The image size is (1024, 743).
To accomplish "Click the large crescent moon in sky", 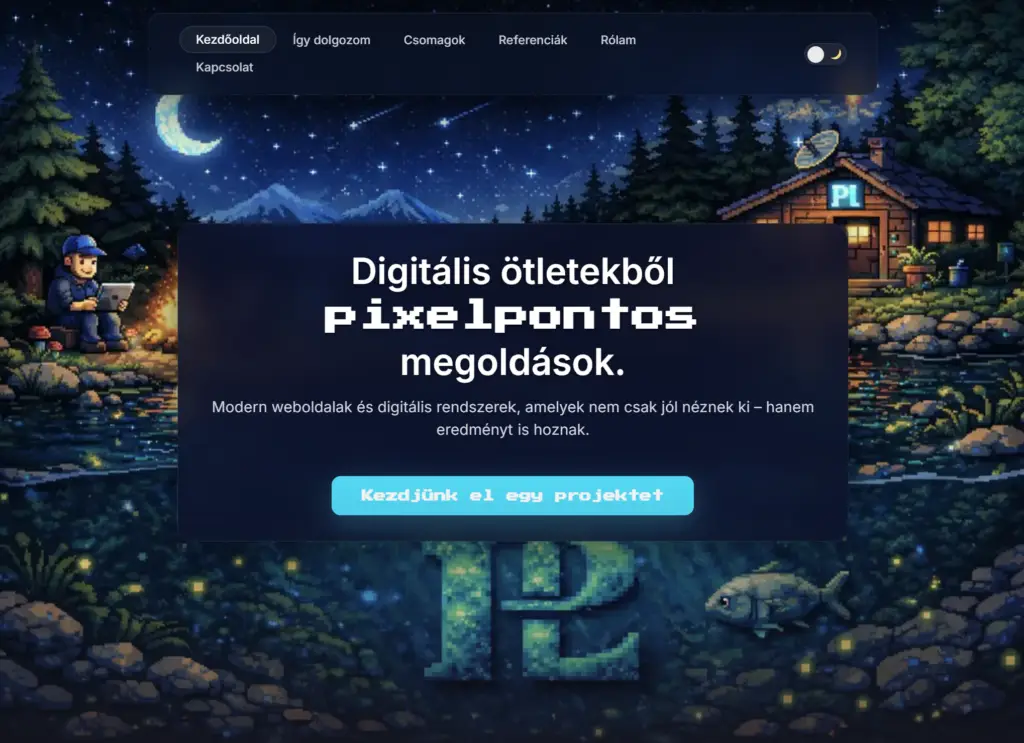I will tap(184, 125).
